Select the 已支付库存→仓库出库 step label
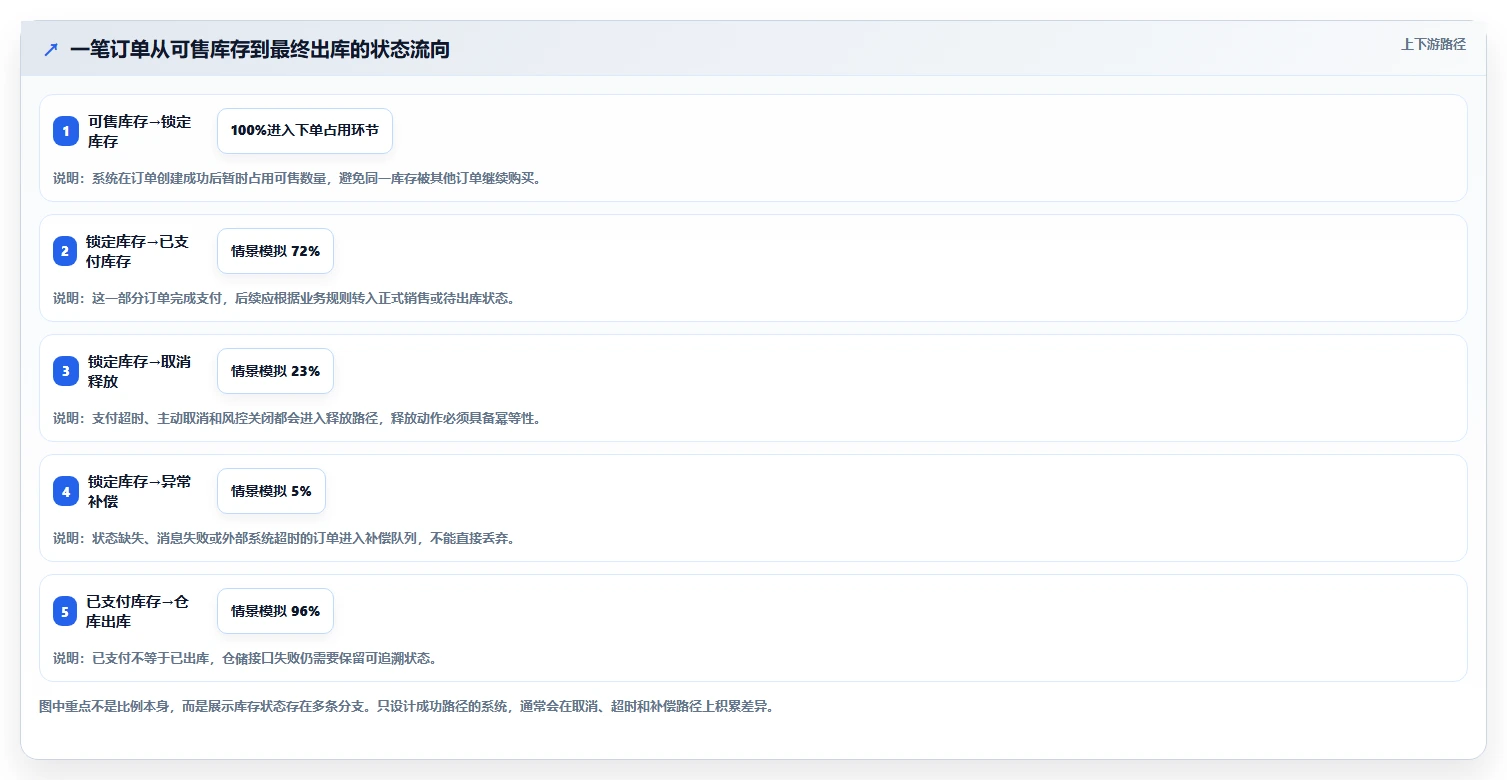1507x780 pixels. 137,611
